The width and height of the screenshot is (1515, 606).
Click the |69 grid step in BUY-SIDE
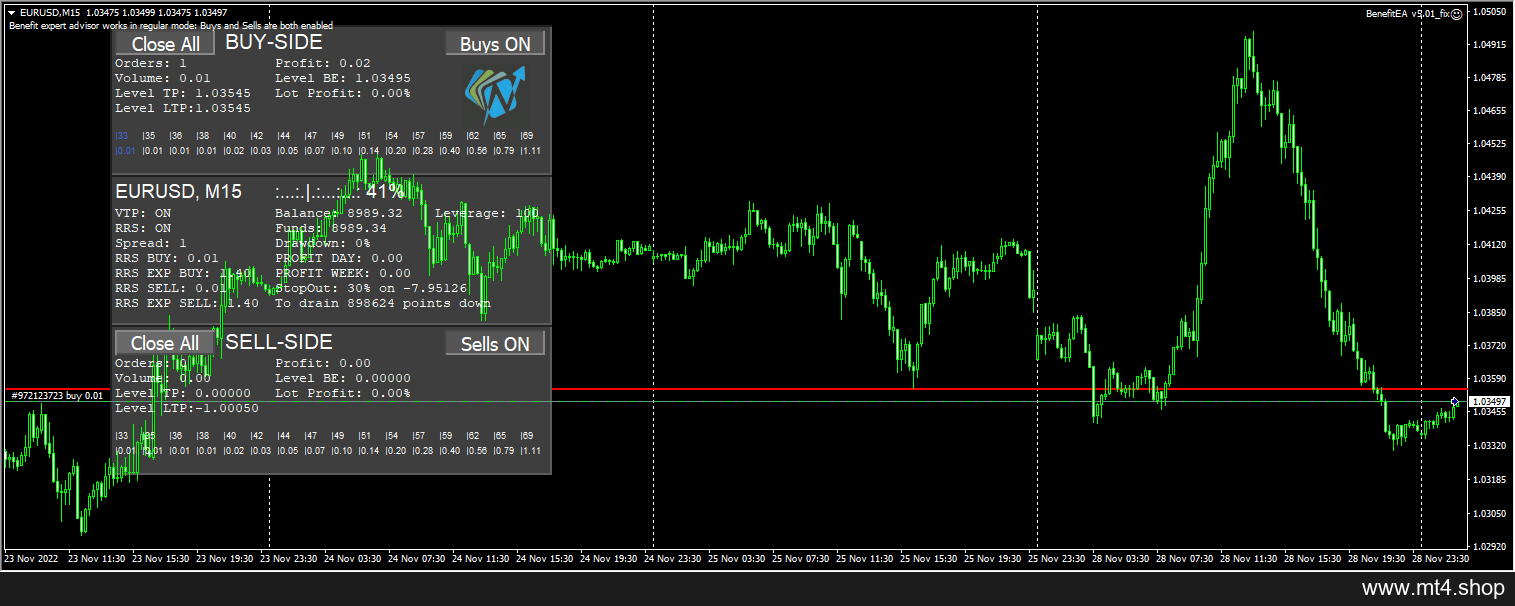527,135
